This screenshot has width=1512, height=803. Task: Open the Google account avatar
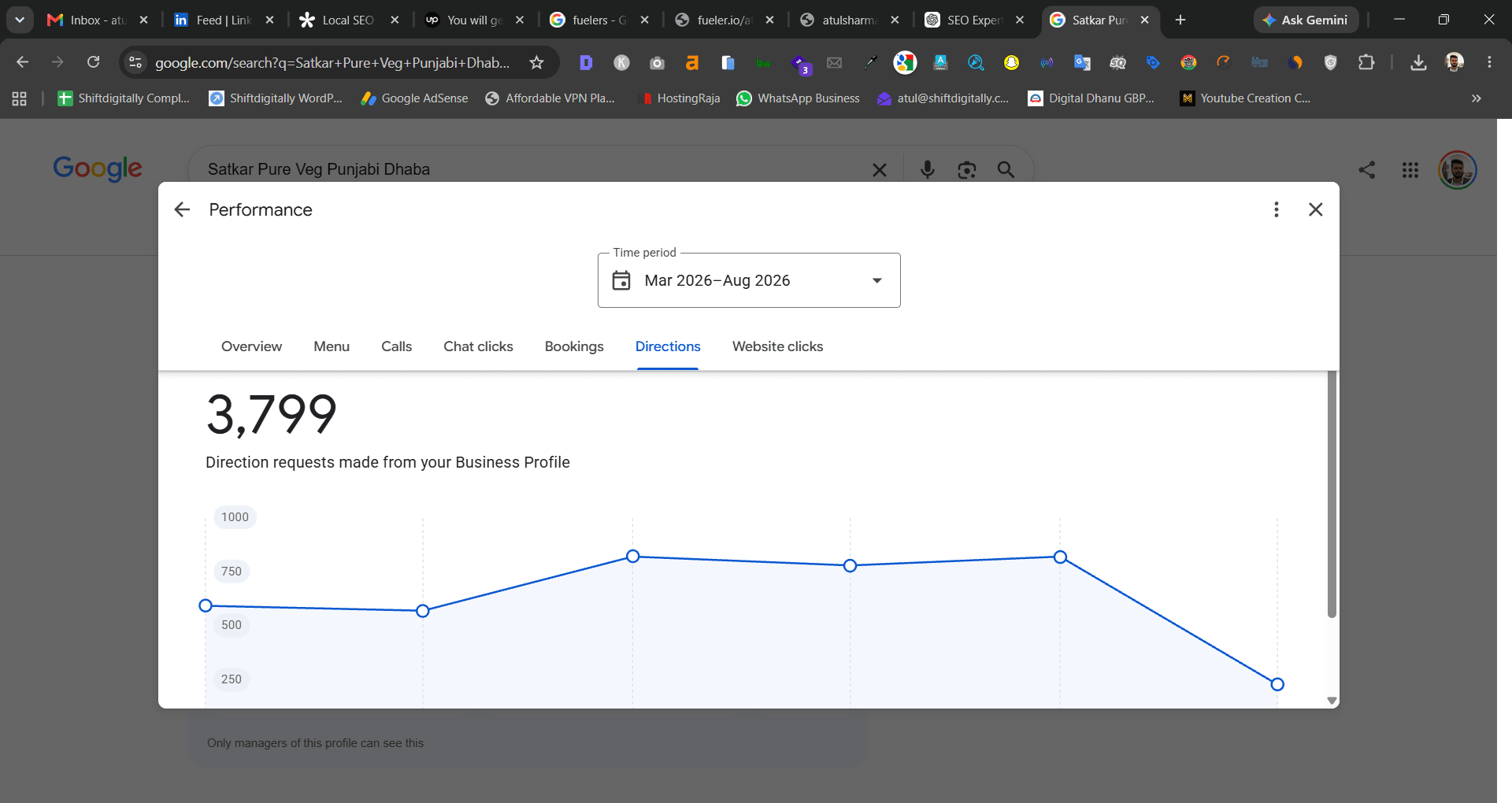(1458, 169)
